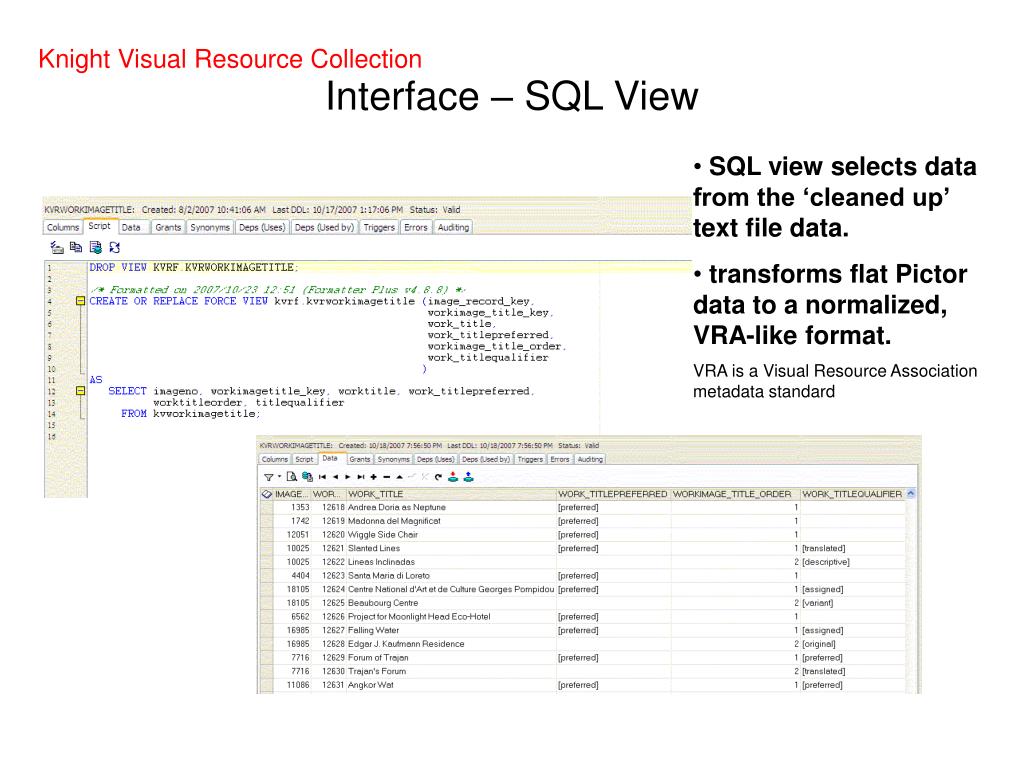Image resolution: width=1024 pixels, height=768 pixels.
Task: Open Synonyms tab in upper window
Action: point(210,227)
